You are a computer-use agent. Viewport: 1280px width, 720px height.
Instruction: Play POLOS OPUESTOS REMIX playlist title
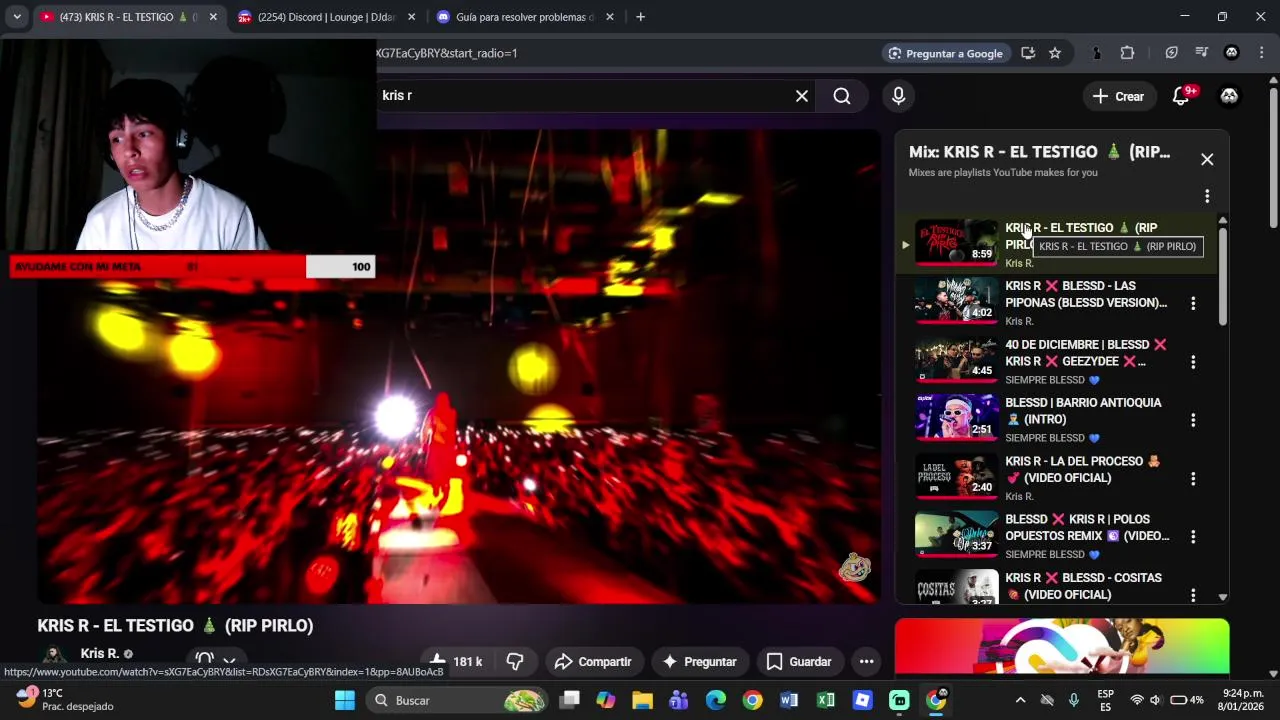pos(1087,527)
